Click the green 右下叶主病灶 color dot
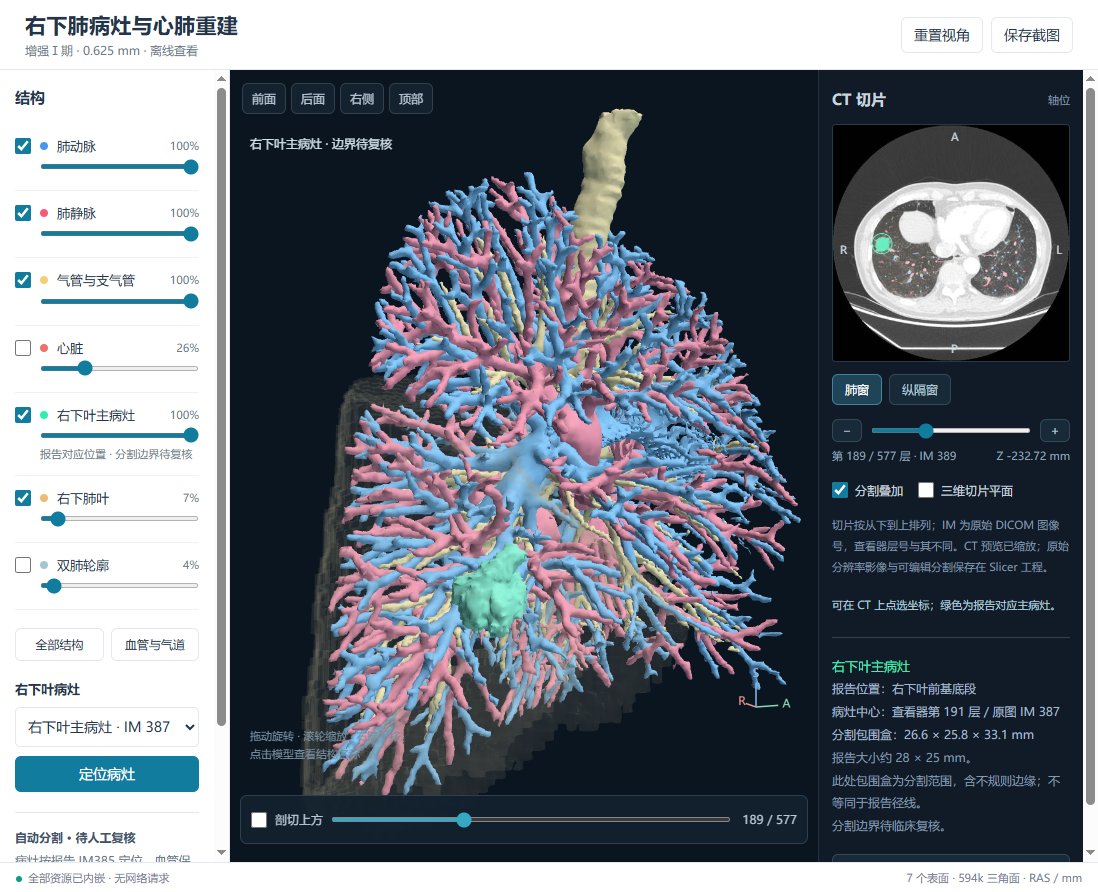Screen dimensions: 1098x892 pos(44,415)
